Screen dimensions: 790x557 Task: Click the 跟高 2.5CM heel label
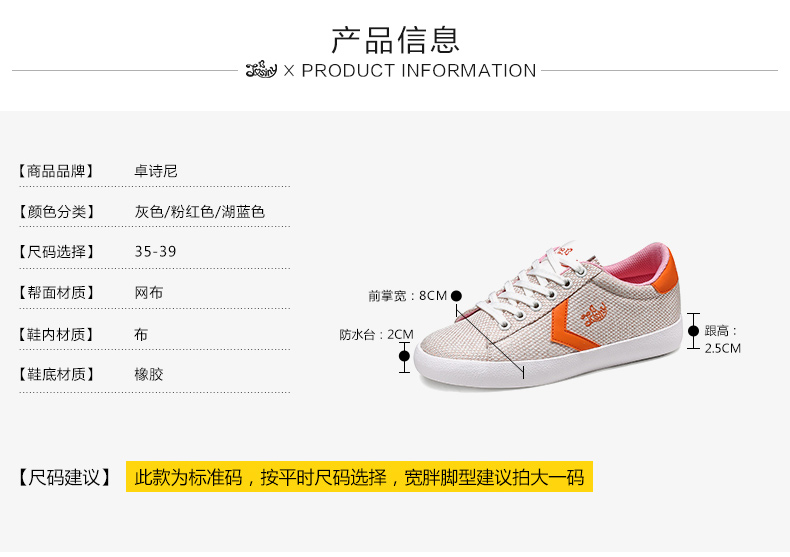[722, 339]
